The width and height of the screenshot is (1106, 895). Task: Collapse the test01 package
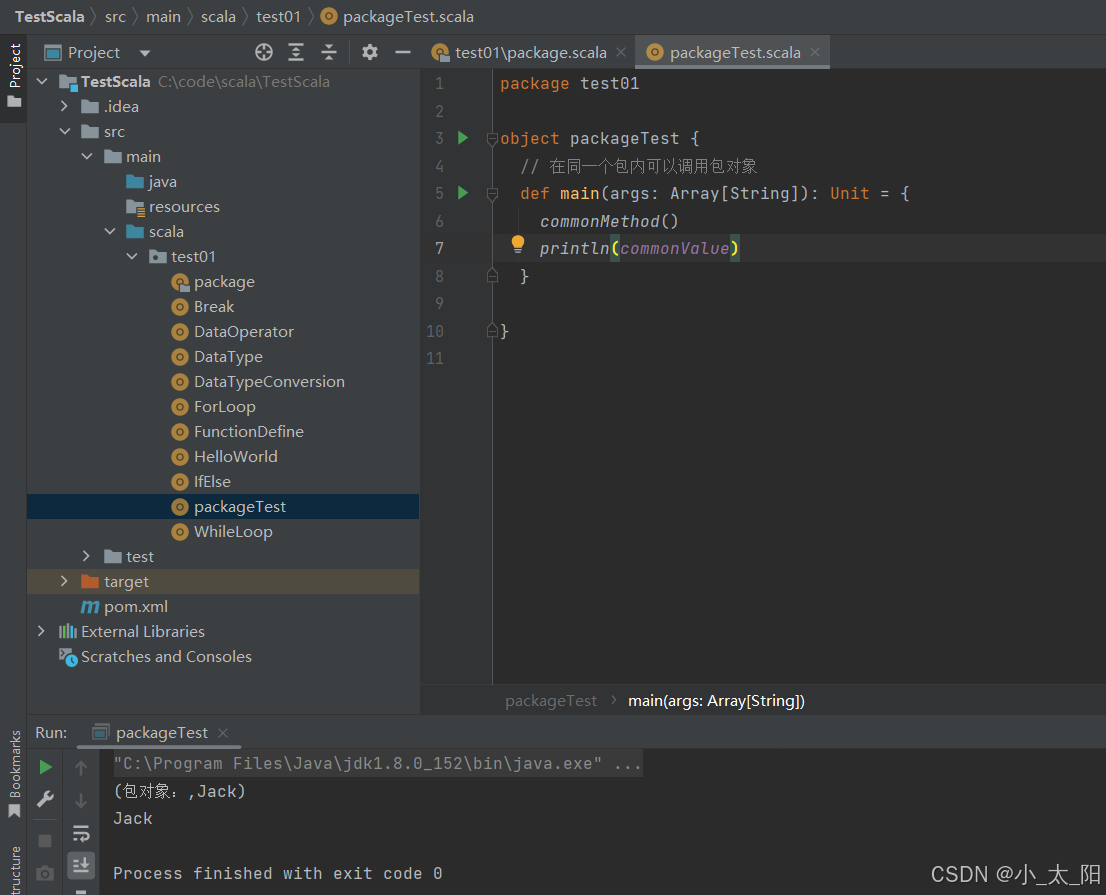(x=133, y=257)
